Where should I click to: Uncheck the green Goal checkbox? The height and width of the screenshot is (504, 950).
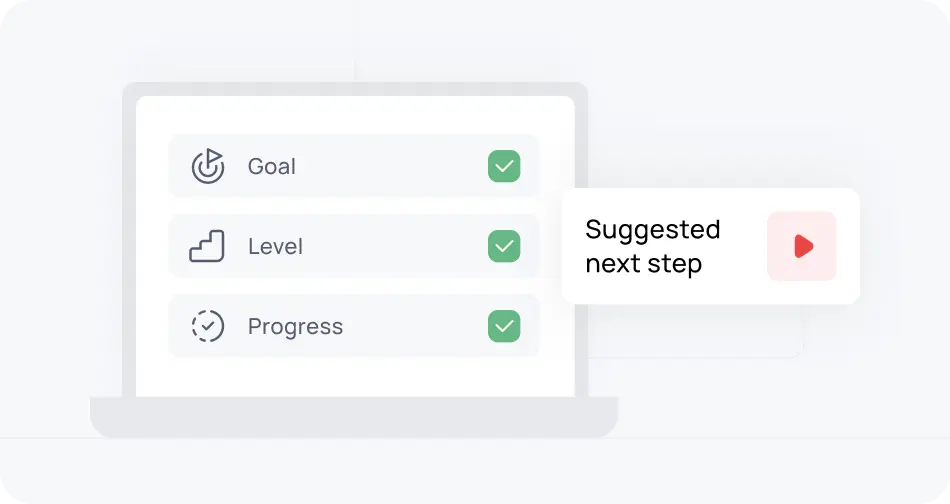coord(504,166)
